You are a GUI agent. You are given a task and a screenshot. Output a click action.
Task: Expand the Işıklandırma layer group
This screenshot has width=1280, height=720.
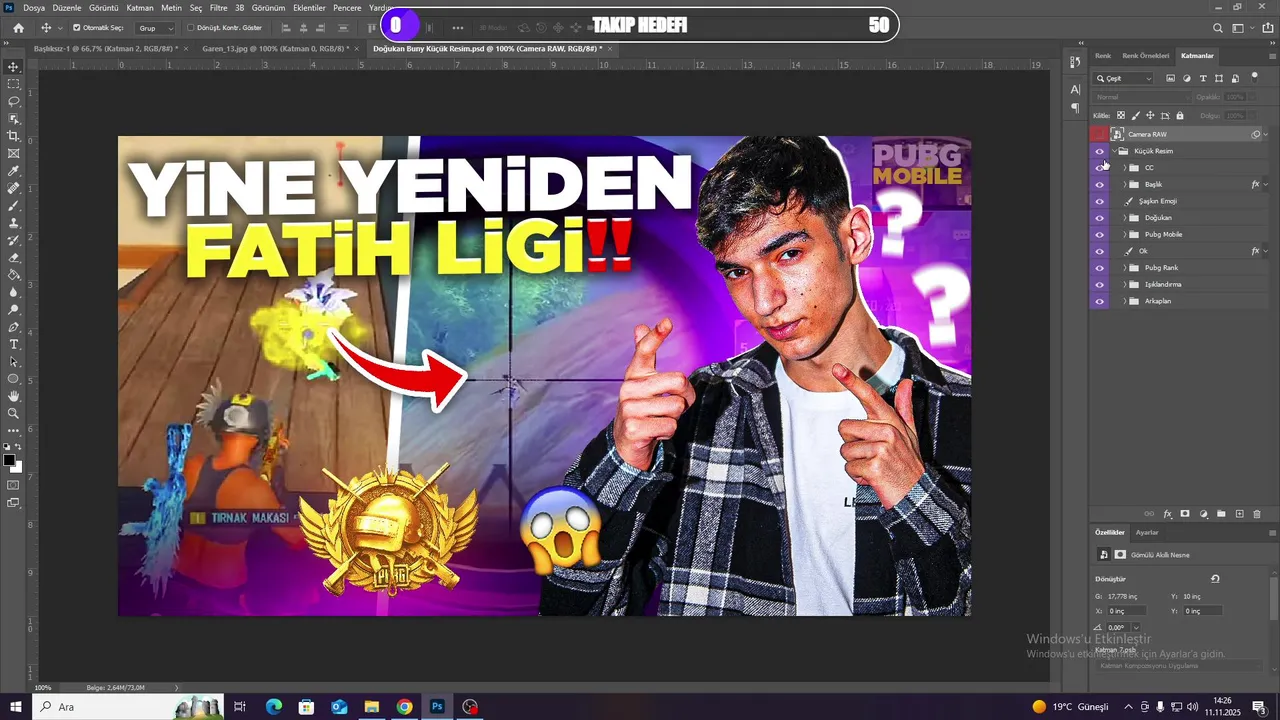1125,284
